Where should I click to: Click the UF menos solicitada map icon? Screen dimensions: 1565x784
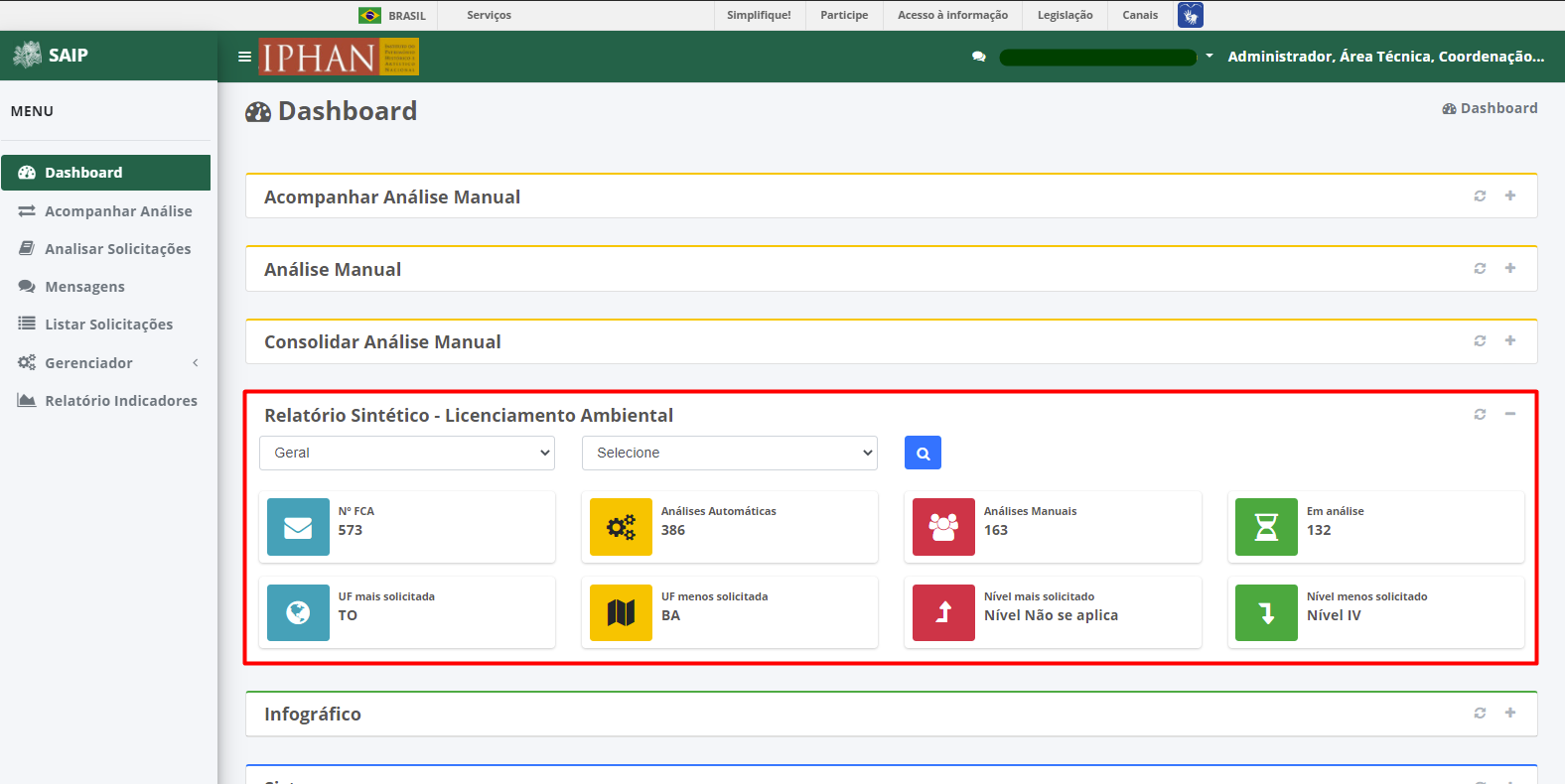(621, 612)
